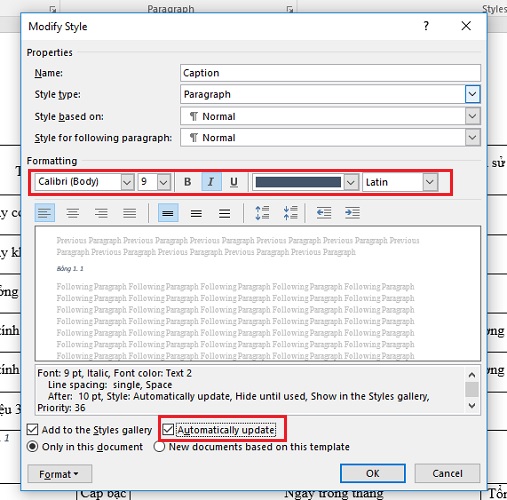This screenshot has height=500, width=507.
Task: Open the Style type dropdown
Action: [x=472, y=94]
